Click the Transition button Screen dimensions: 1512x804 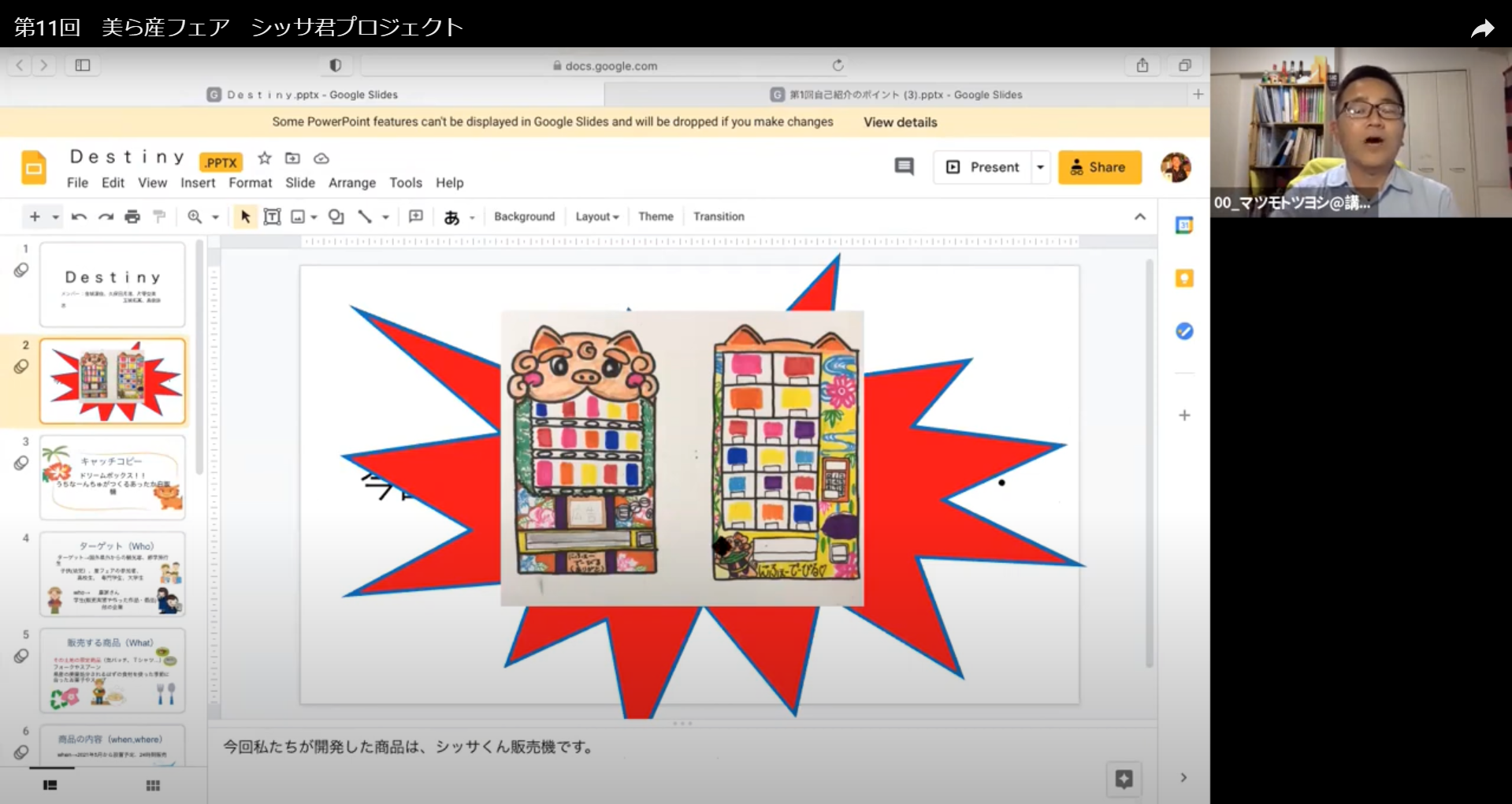click(x=719, y=217)
